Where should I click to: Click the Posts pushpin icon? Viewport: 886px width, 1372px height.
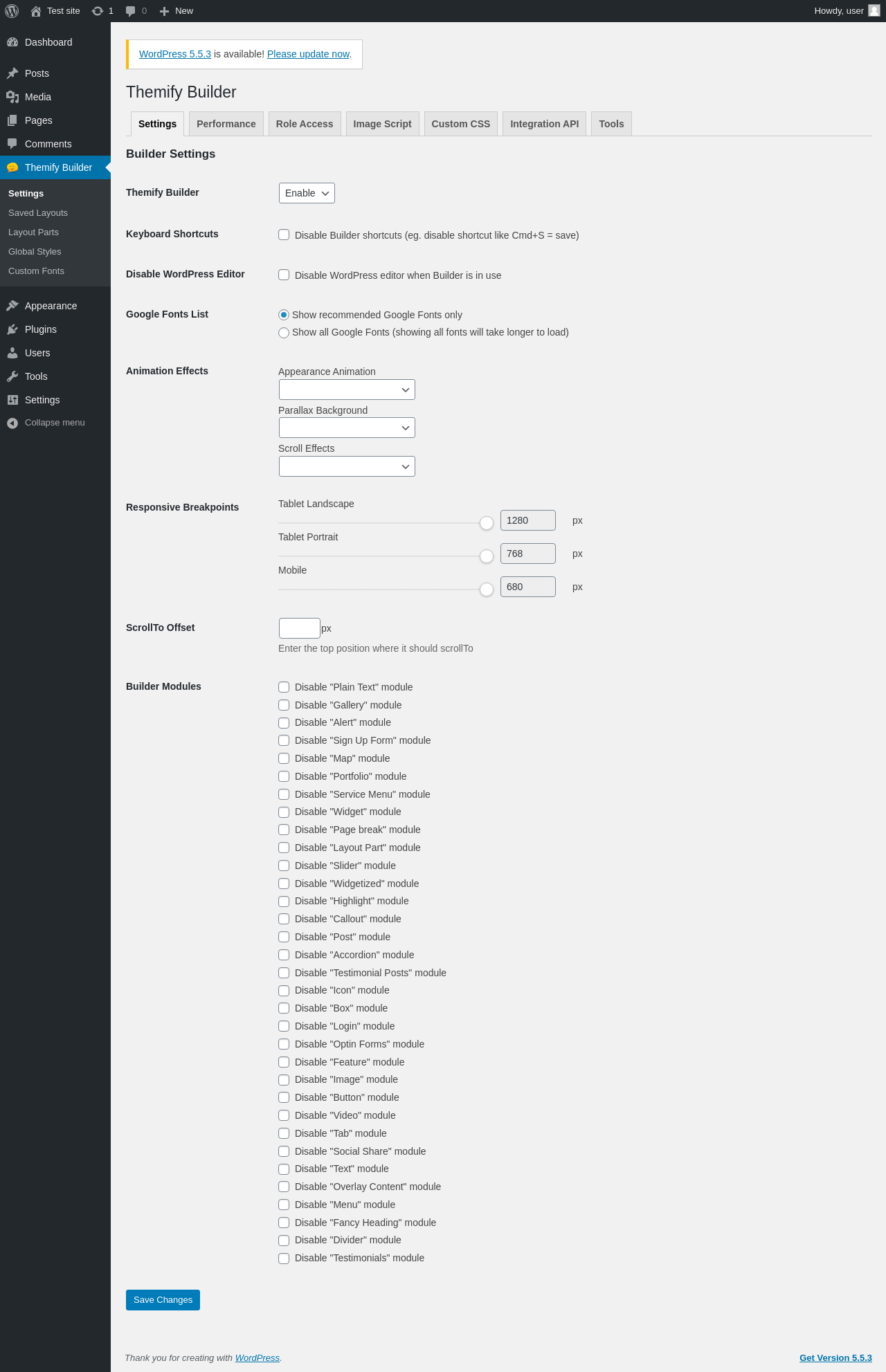tap(12, 73)
